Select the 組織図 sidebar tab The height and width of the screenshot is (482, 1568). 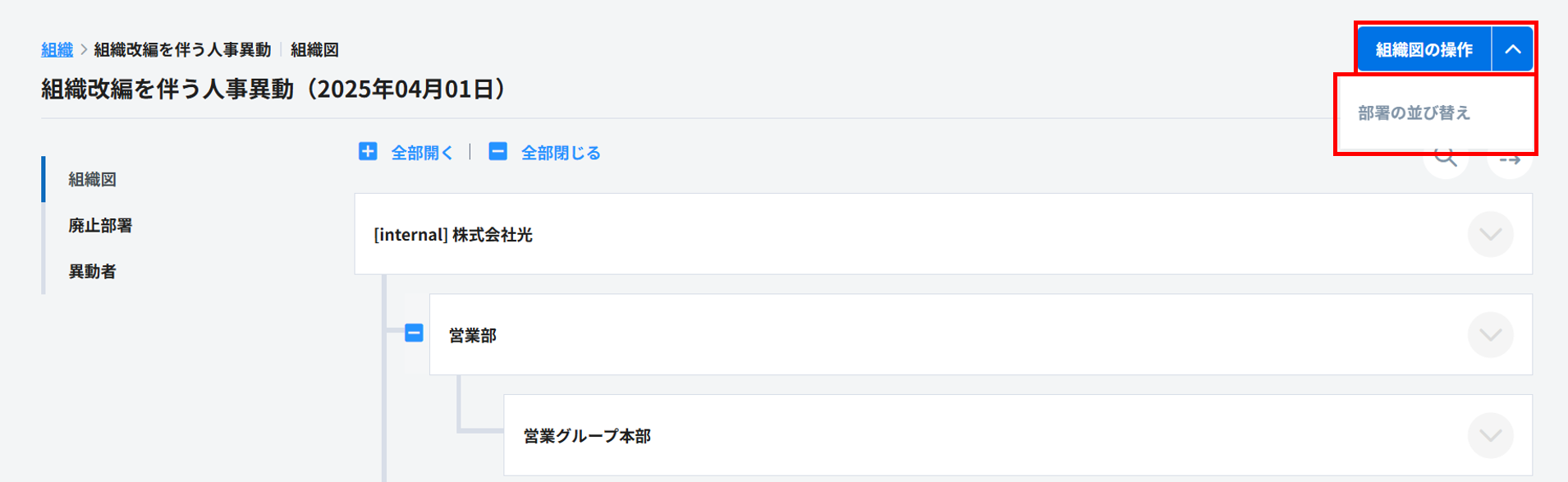point(92,180)
